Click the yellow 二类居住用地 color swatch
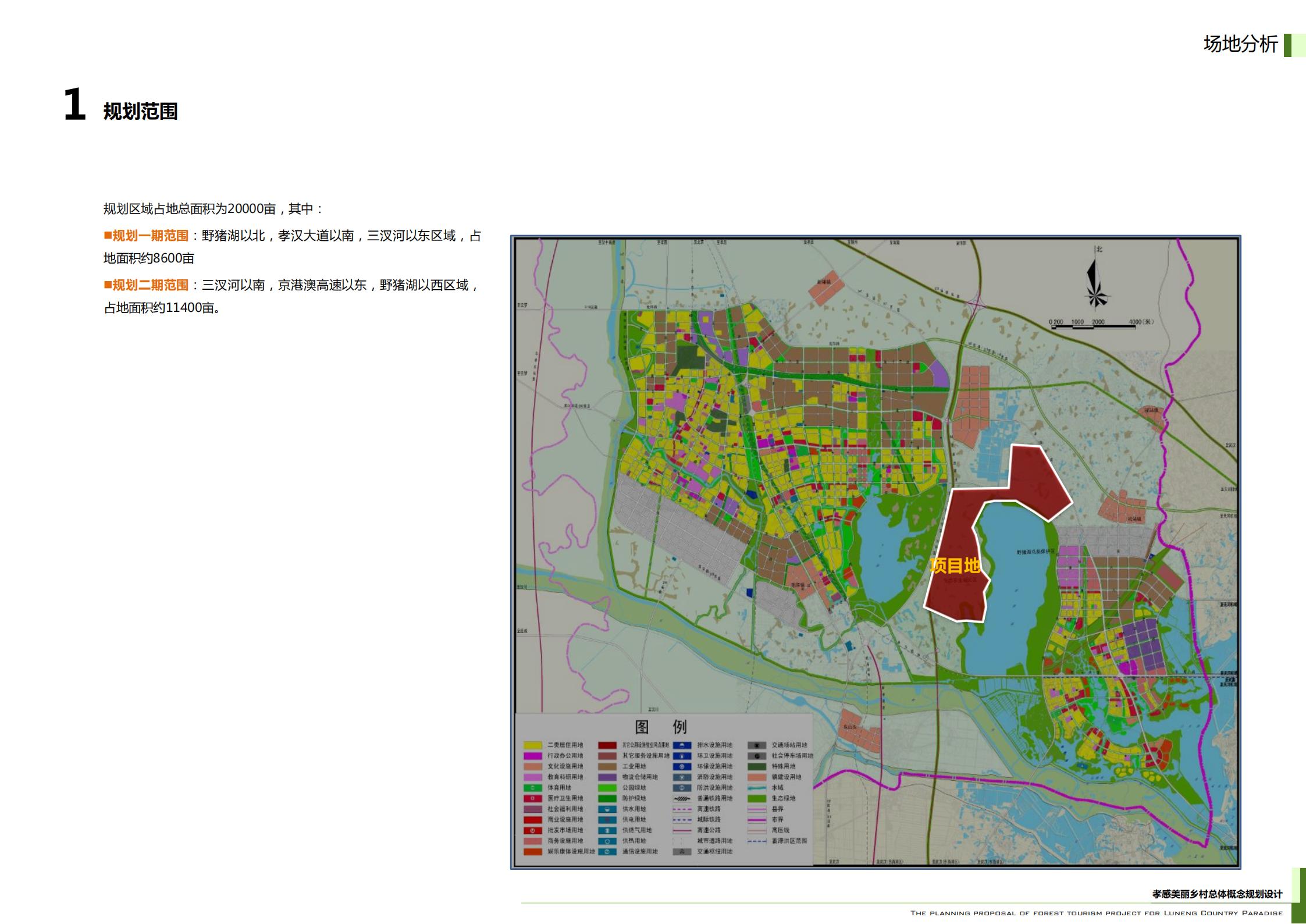 point(533,745)
